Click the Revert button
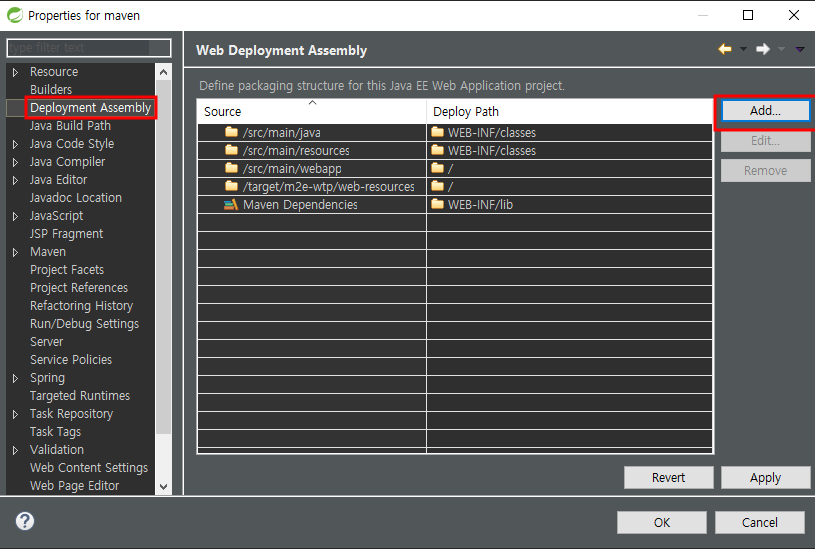Image resolution: width=815 pixels, height=549 pixels. pos(668,477)
